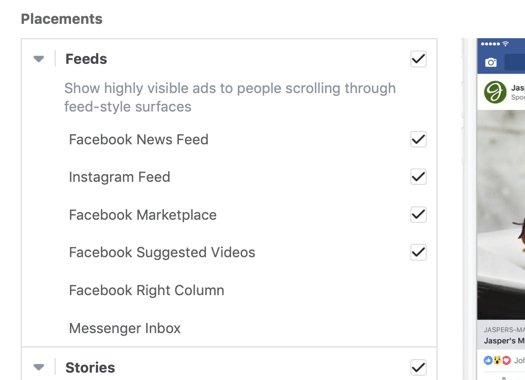The height and width of the screenshot is (380, 525).
Task: Select Messenger Inbox placement row
Action: (229, 328)
